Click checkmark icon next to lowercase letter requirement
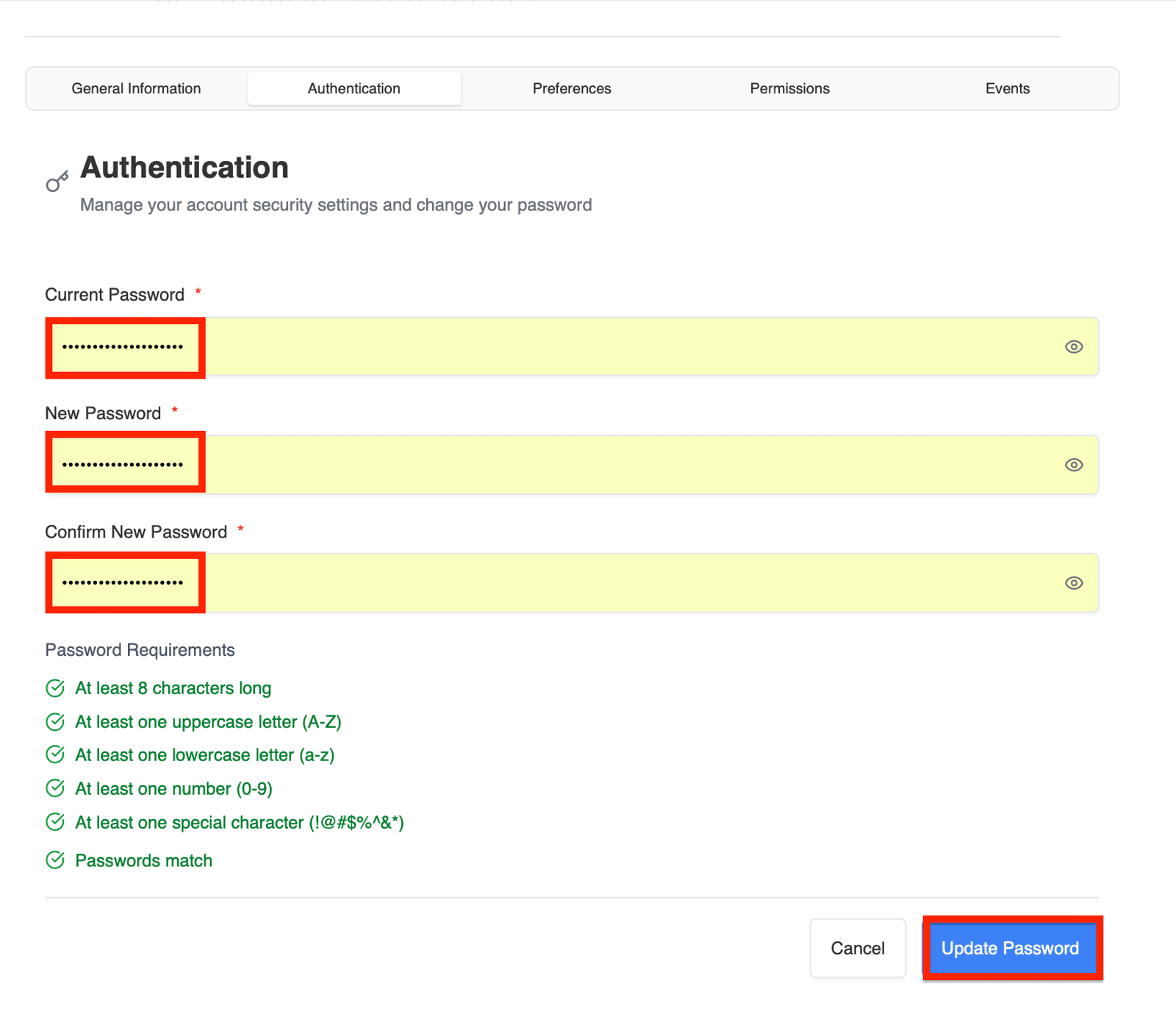 55,754
